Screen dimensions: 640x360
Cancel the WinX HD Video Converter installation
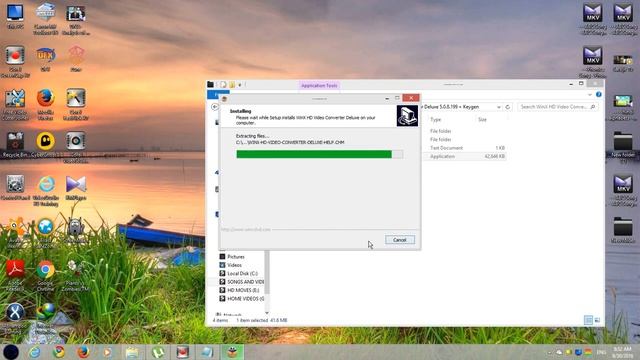point(400,240)
